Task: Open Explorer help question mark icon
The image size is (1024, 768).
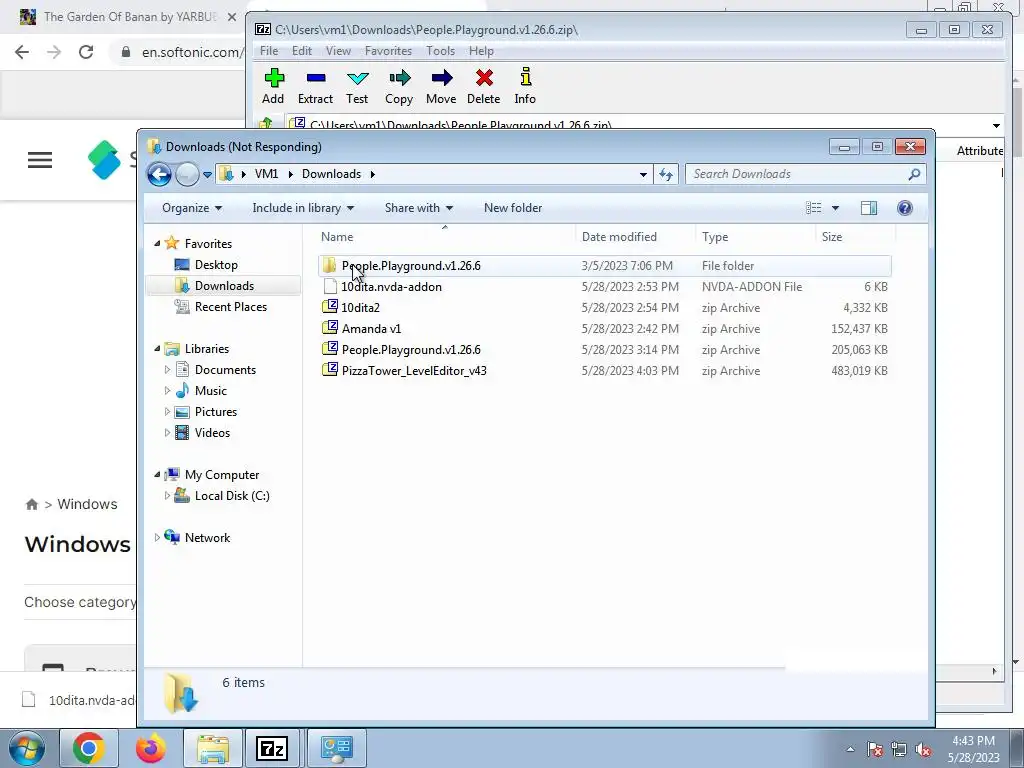Action: point(904,208)
